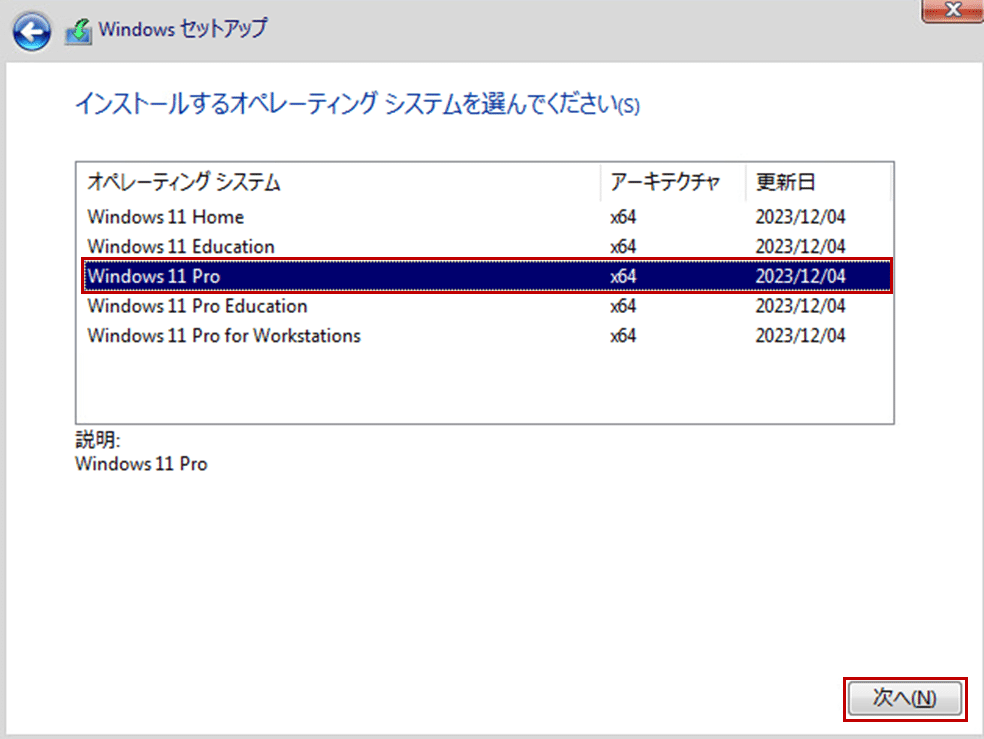Click the オペレーティング システム column header

(340, 183)
